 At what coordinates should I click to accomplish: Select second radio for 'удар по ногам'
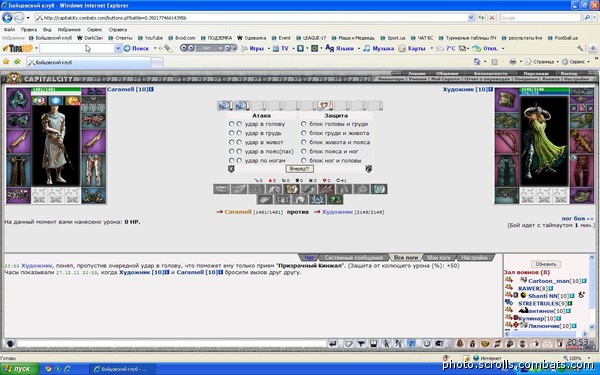[239, 161]
